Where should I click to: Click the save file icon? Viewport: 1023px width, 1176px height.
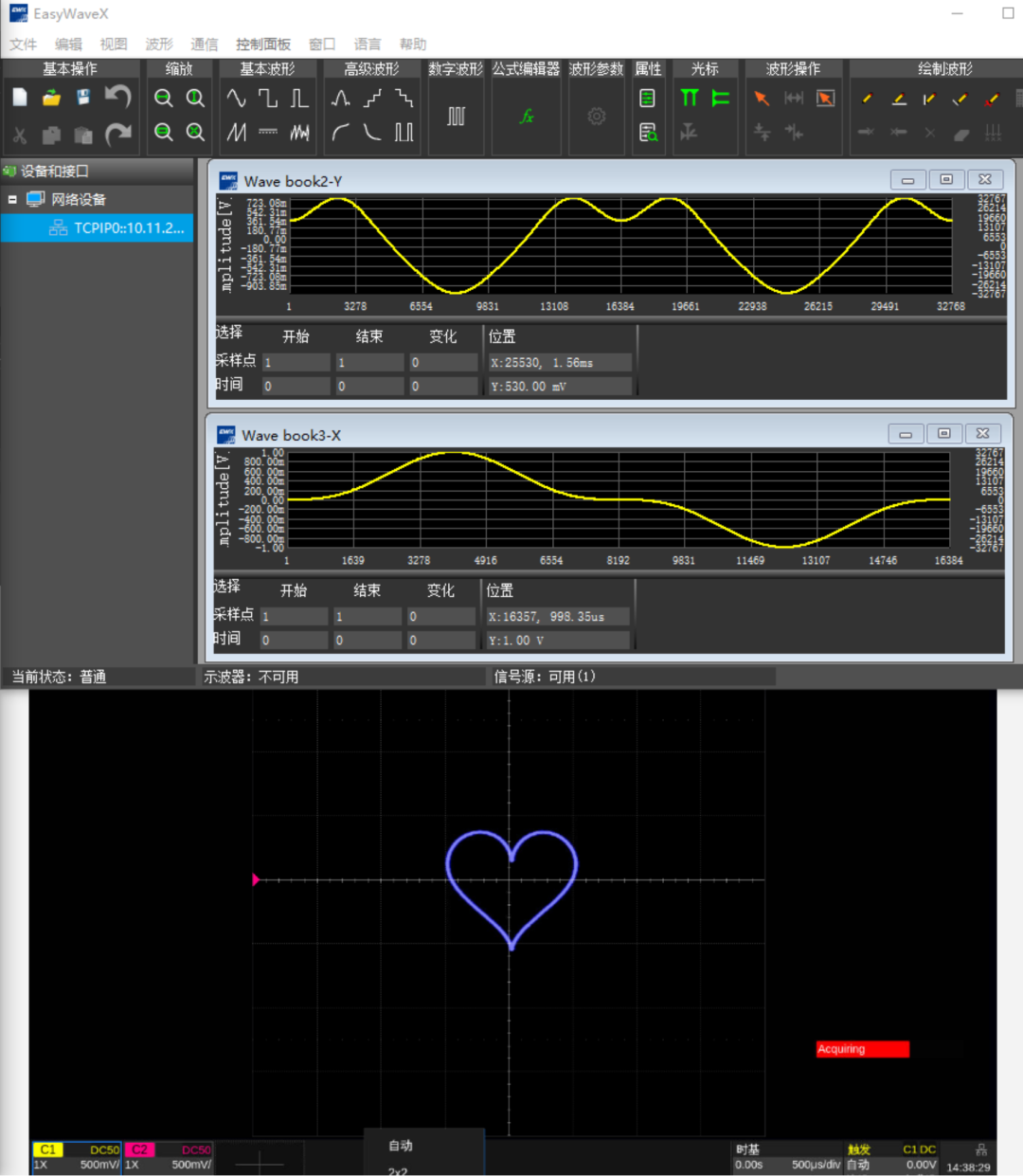[x=83, y=98]
